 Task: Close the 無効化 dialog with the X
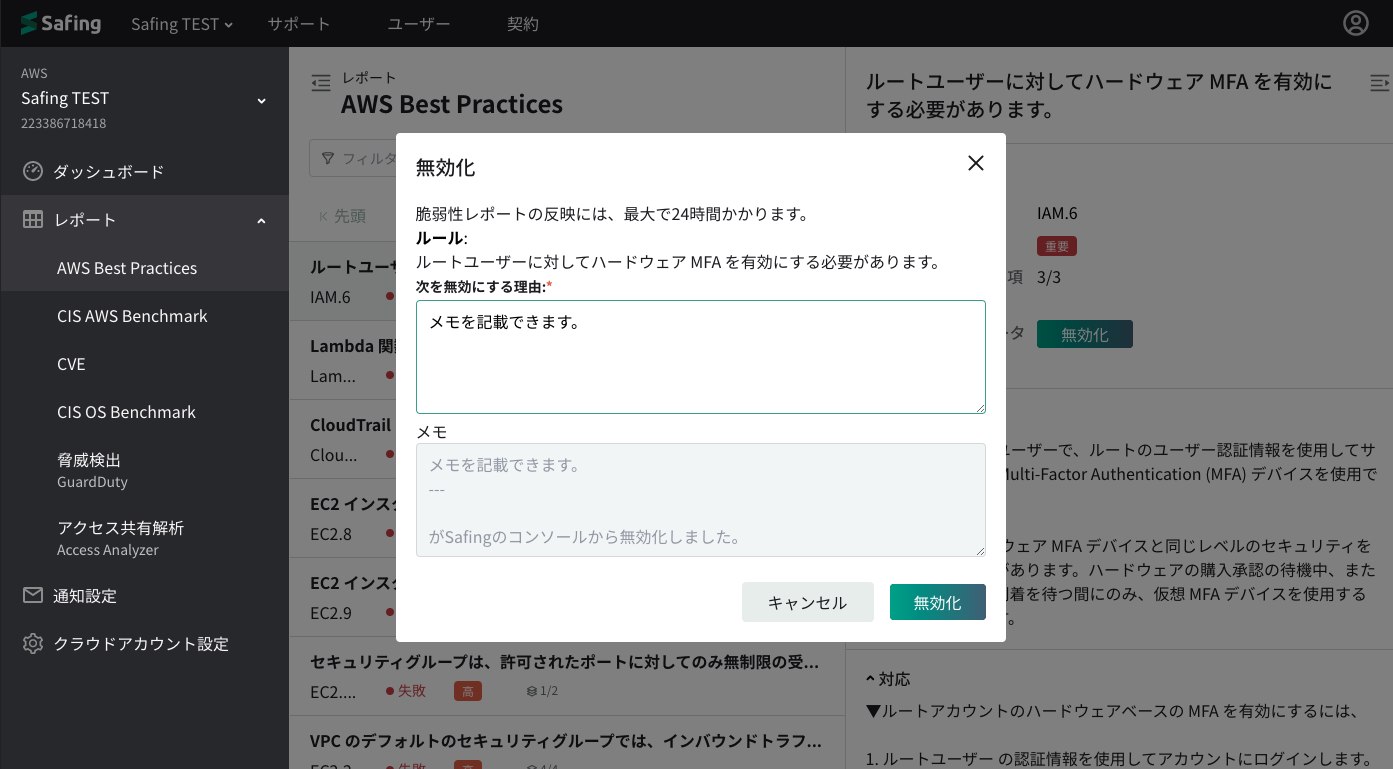(x=976, y=163)
